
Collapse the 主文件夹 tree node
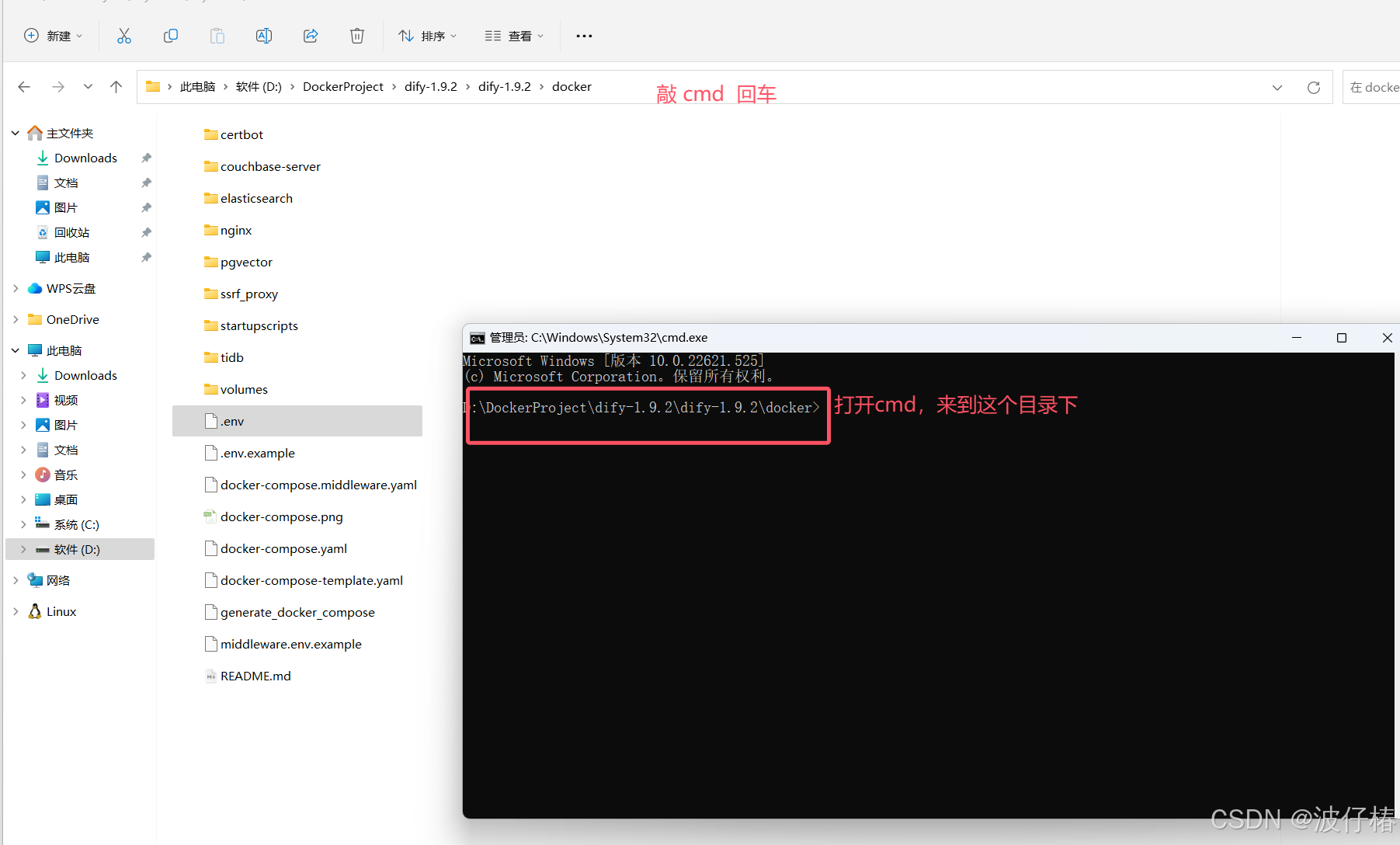(16, 134)
